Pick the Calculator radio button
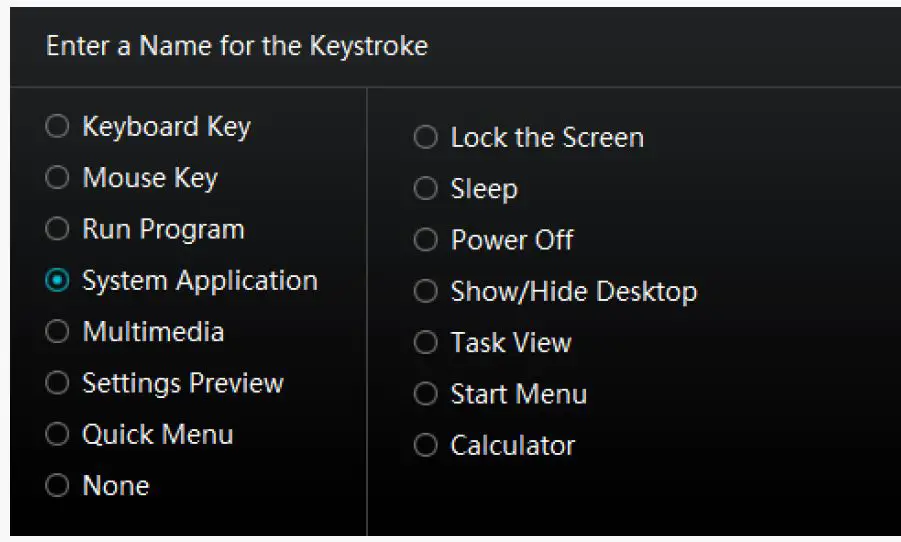The image size is (901, 542). point(426,446)
